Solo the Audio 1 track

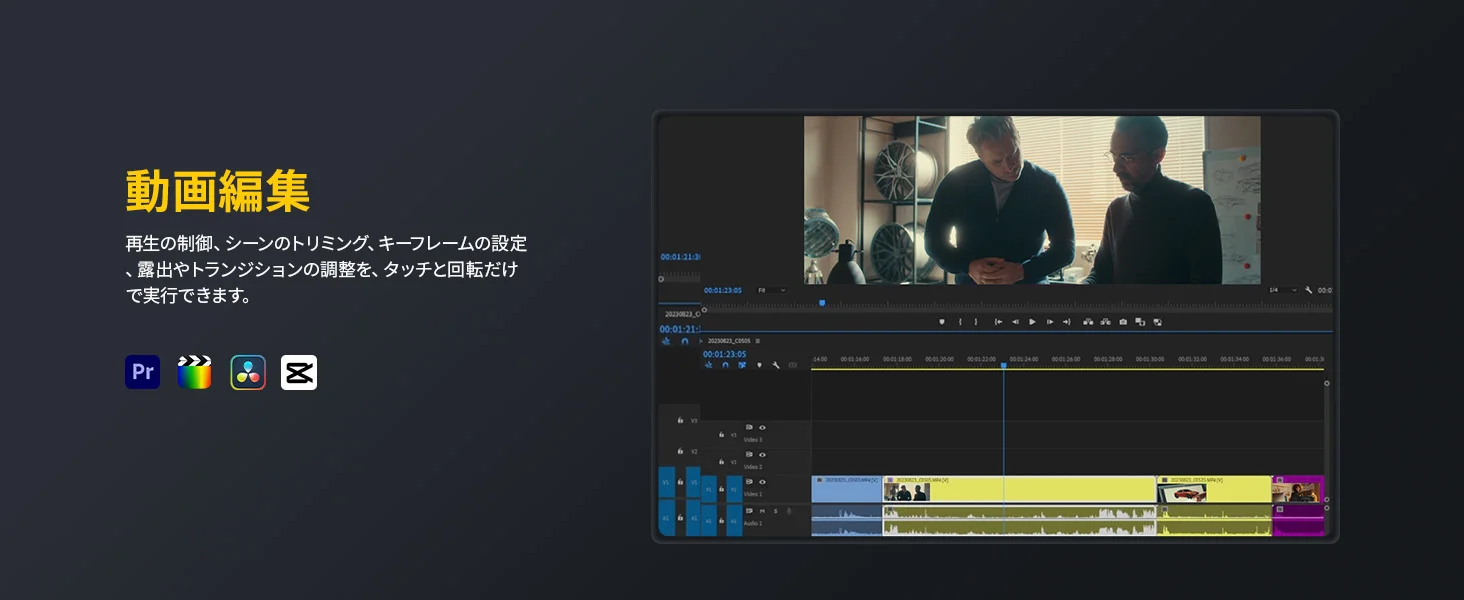point(775,511)
